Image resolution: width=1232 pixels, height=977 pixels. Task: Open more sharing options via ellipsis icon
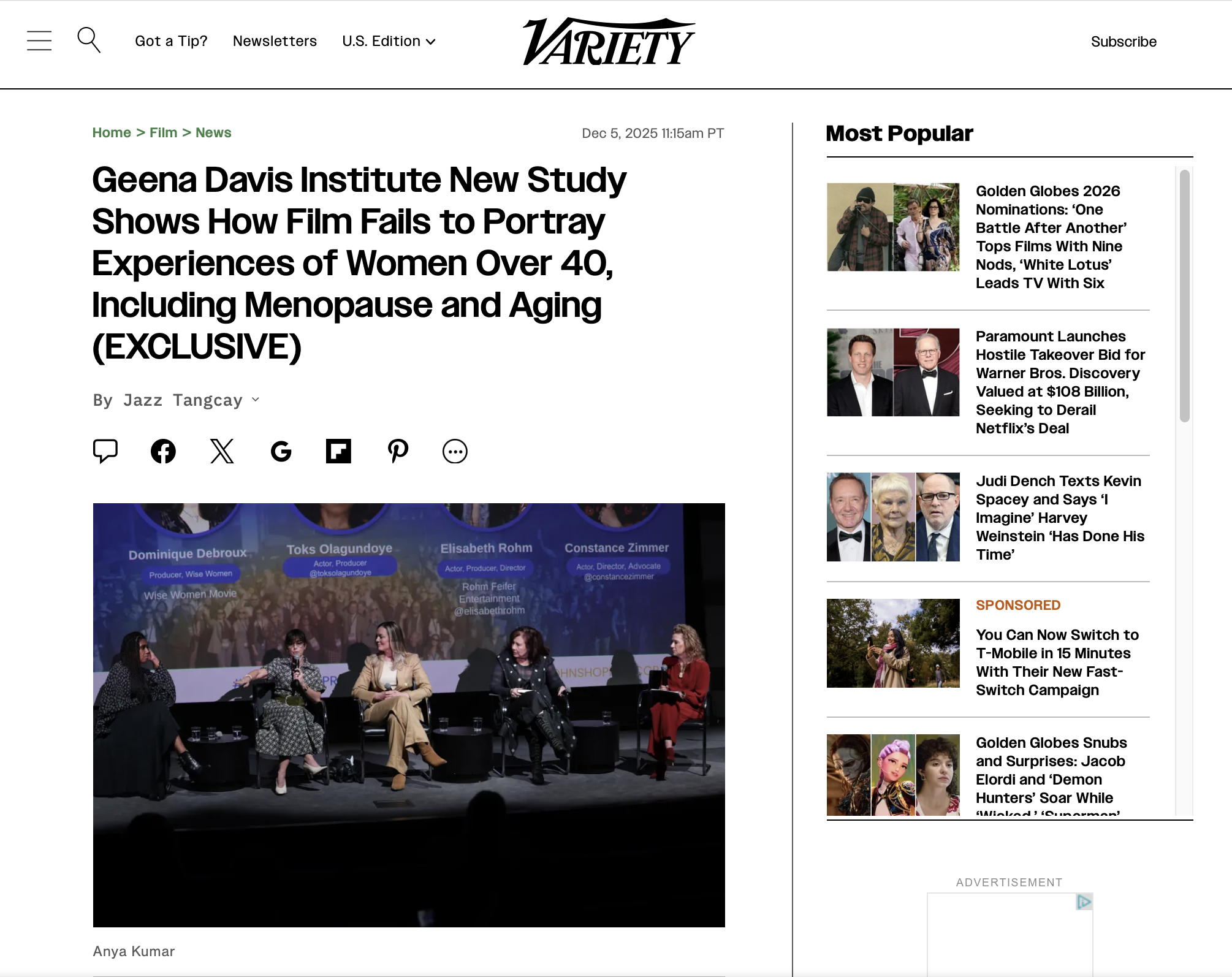(455, 451)
